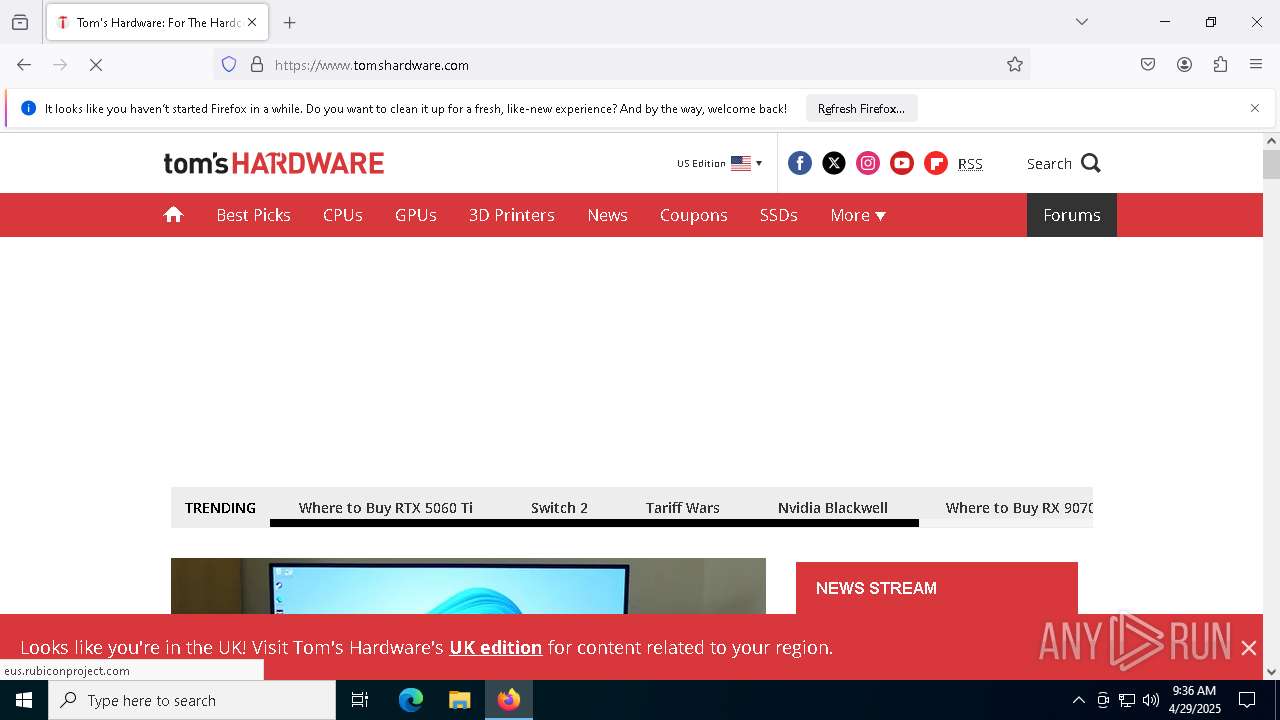The width and height of the screenshot is (1280, 720).
Task: Visit the Forums button
Action: 1072,215
